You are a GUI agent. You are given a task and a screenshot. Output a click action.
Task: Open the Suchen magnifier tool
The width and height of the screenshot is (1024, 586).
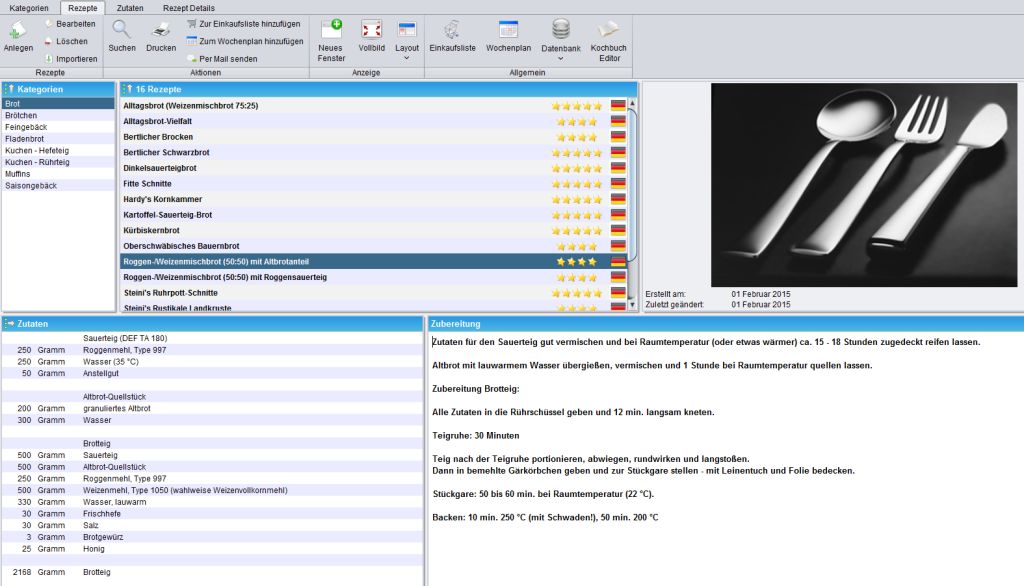pyautogui.click(x=121, y=30)
